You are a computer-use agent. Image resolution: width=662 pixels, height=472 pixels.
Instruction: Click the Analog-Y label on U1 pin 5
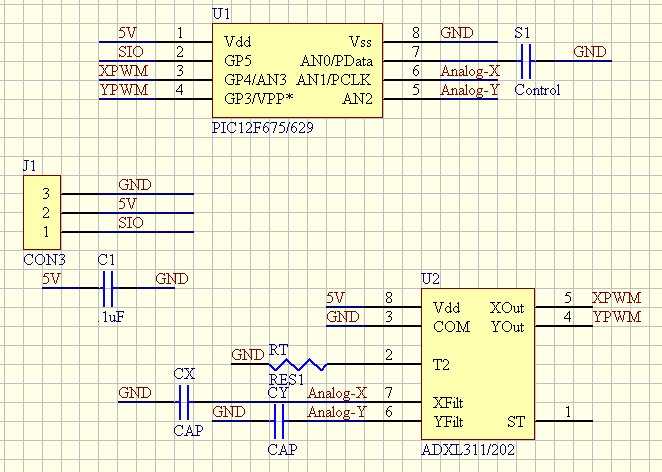click(470, 90)
